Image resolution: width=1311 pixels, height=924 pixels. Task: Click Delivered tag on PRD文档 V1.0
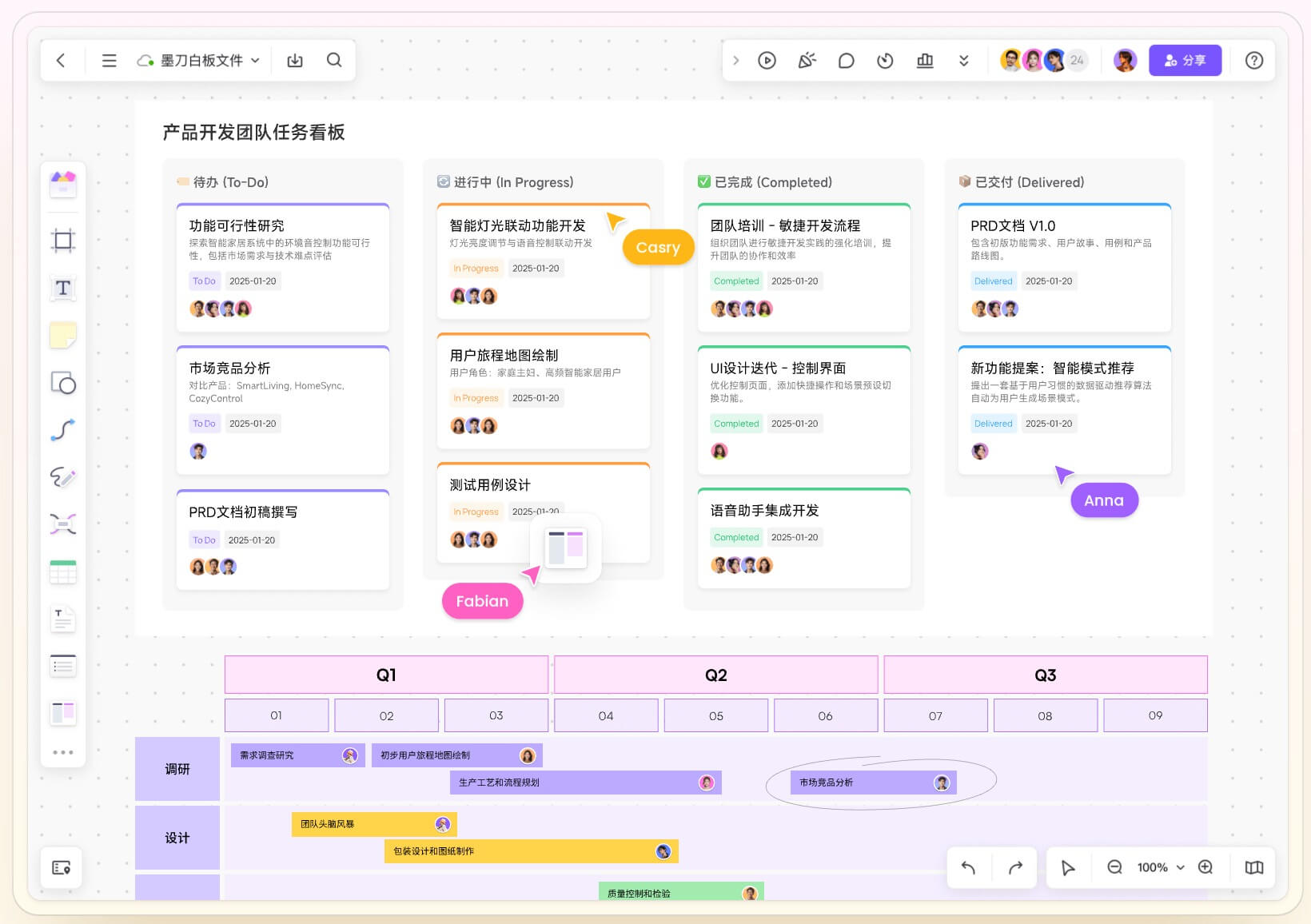click(993, 281)
